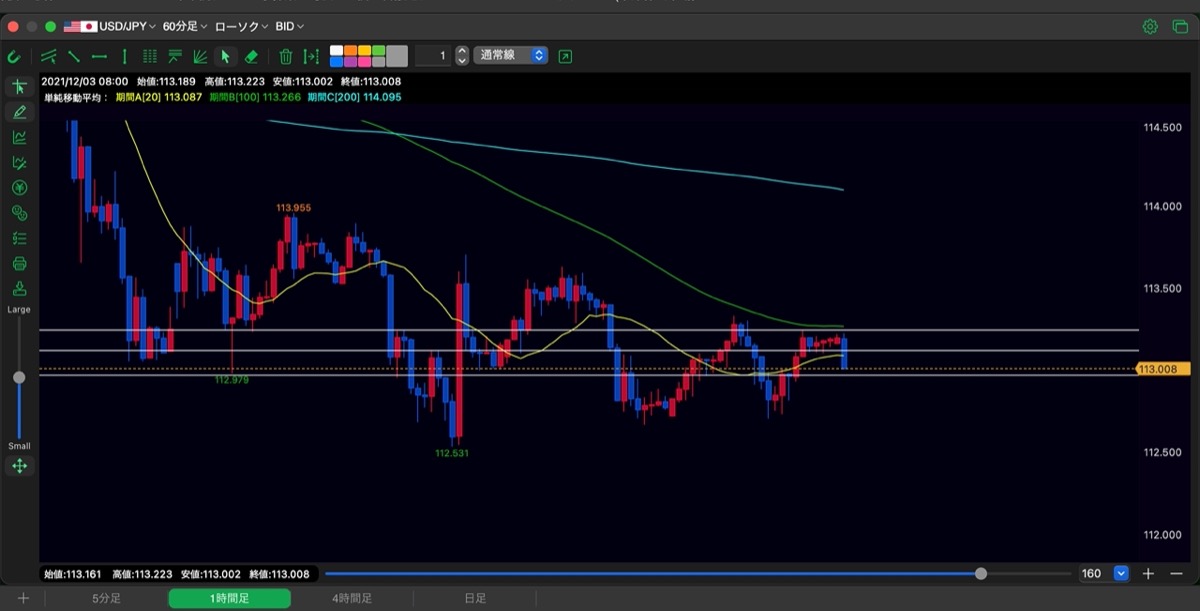Click the plus zoom button at bottom right

[x=1148, y=573]
